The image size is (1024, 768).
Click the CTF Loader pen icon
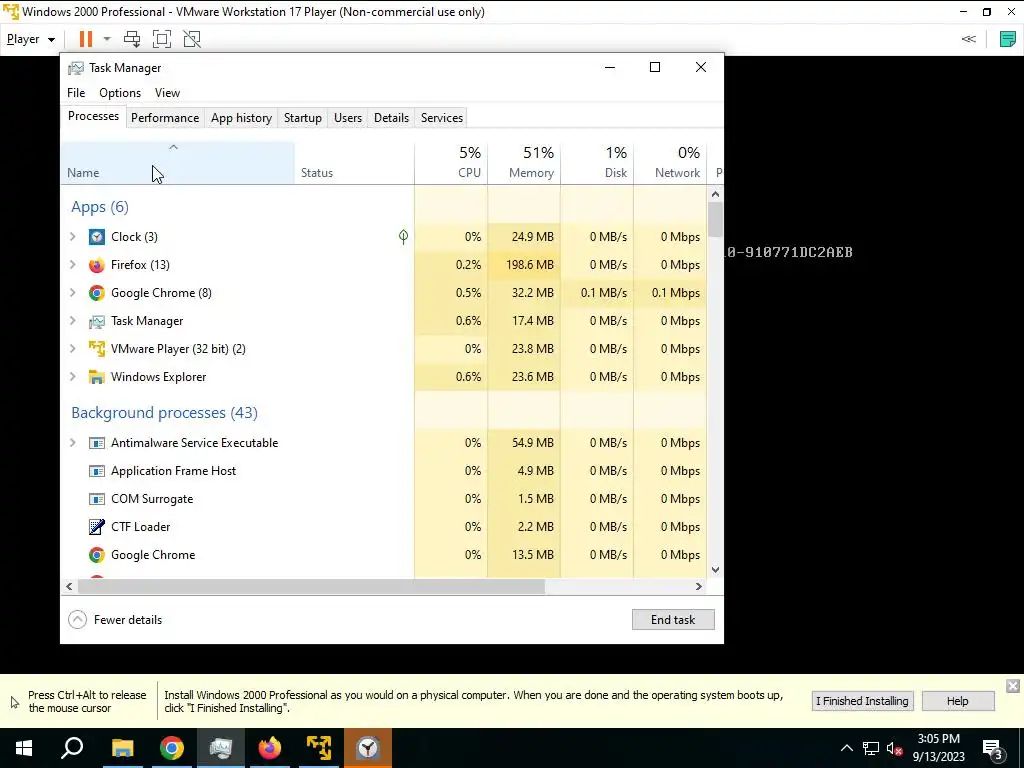(97, 526)
